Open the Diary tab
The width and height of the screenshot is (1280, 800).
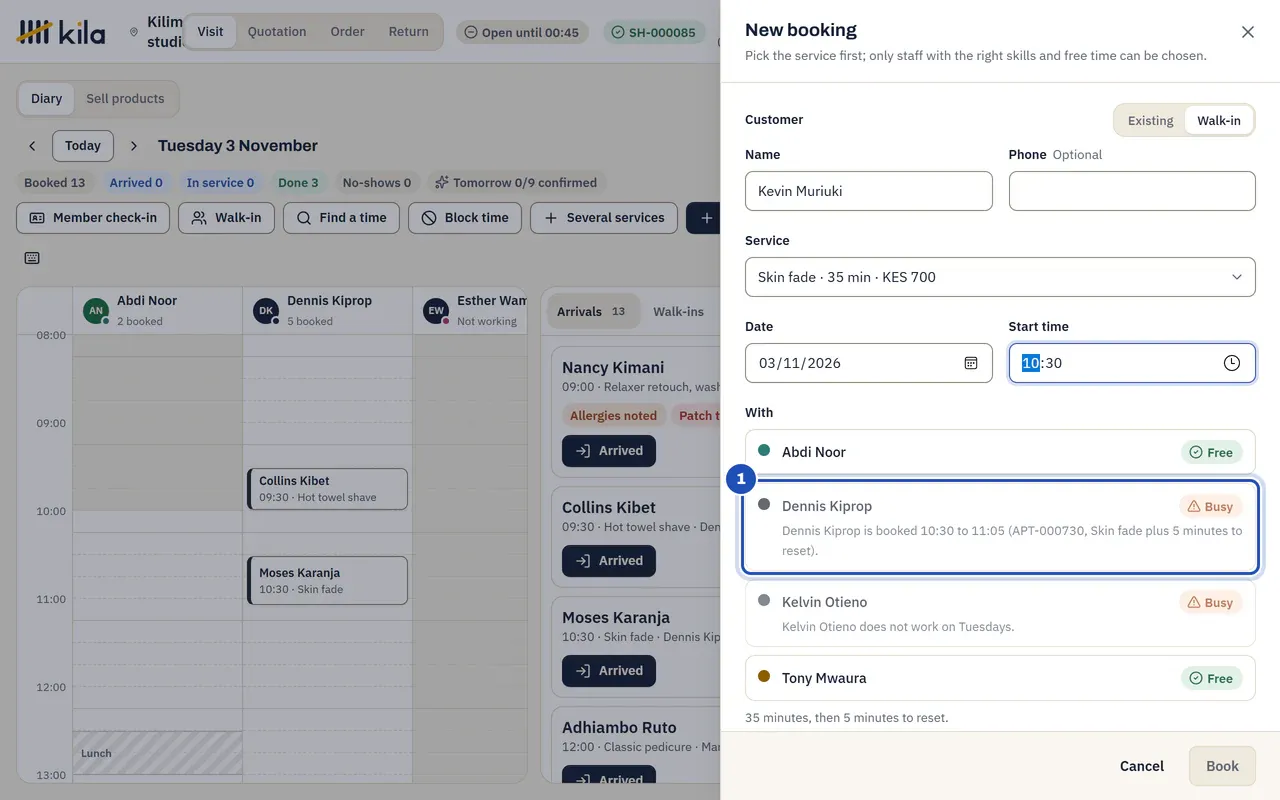[46, 99]
